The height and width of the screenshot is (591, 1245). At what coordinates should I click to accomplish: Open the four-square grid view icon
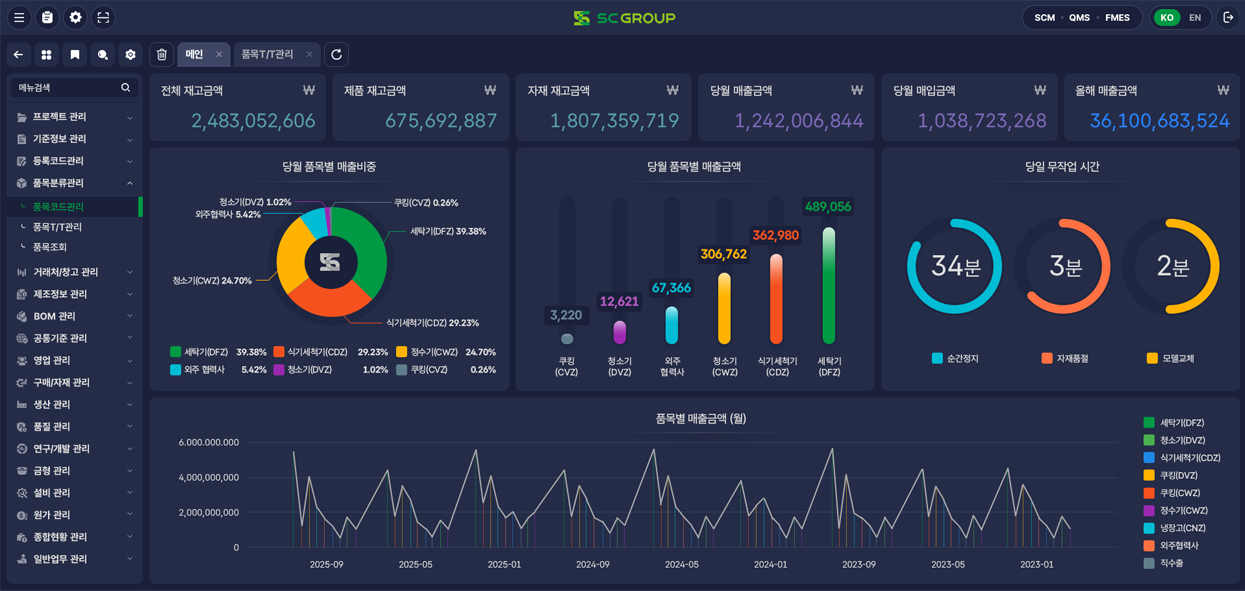(x=46, y=55)
